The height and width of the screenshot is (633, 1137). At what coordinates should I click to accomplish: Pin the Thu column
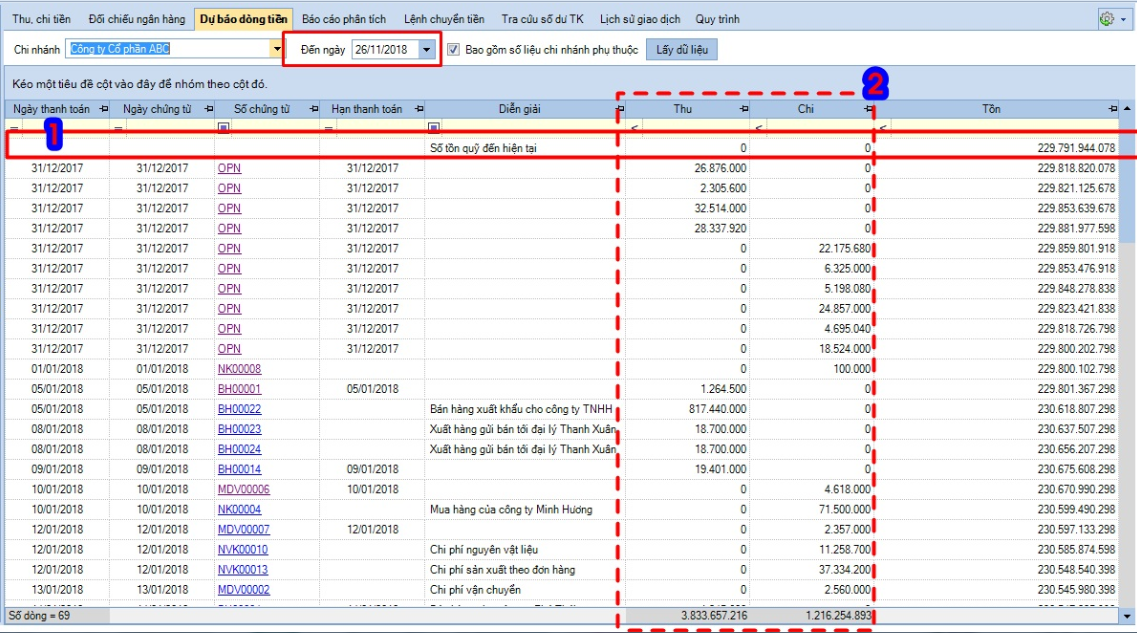point(744,109)
